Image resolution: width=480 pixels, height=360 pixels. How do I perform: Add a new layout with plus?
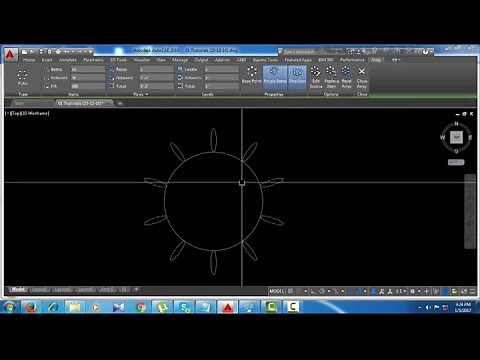tap(136, 289)
